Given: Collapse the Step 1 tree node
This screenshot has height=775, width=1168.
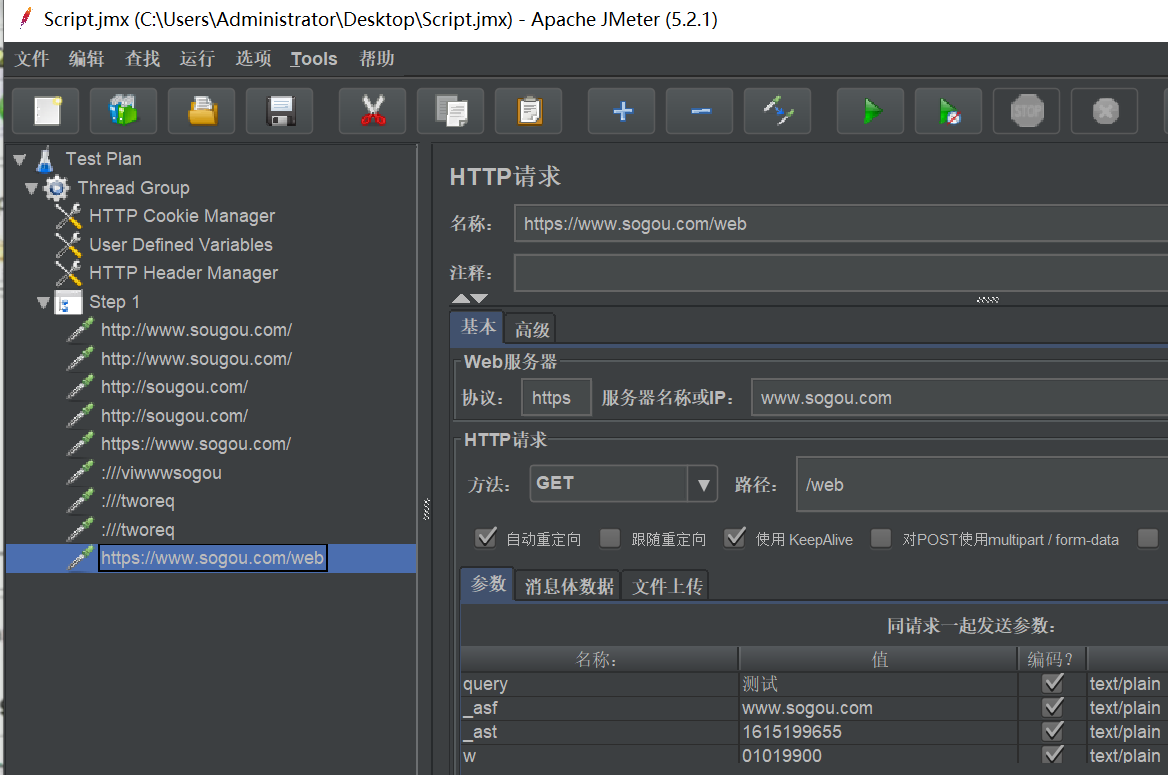Looking at the screenshot, I should tap(43, 303).
